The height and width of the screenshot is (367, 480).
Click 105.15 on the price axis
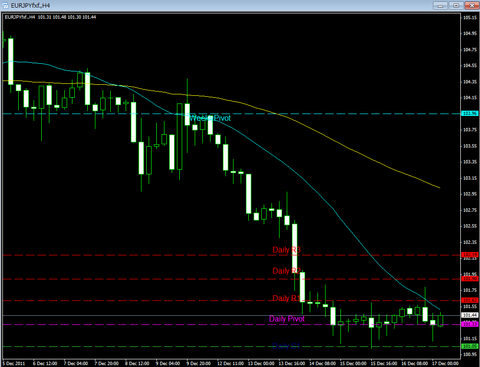(470, 17)
